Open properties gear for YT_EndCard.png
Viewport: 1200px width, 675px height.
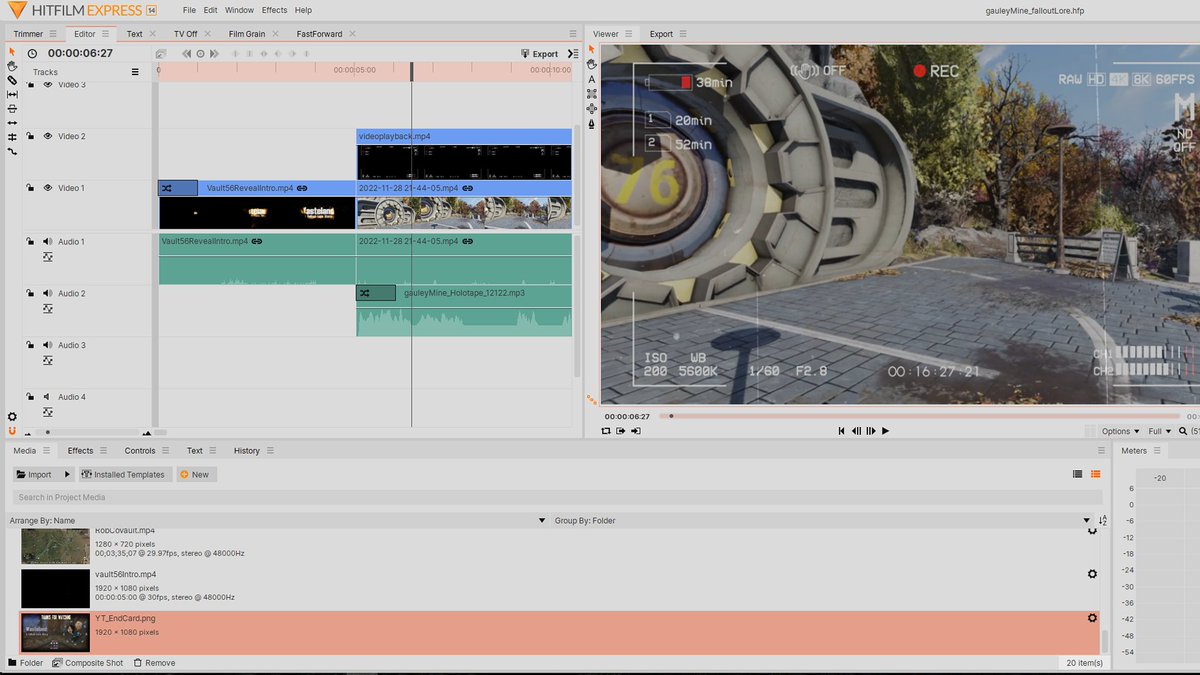tap(1092, 618)
